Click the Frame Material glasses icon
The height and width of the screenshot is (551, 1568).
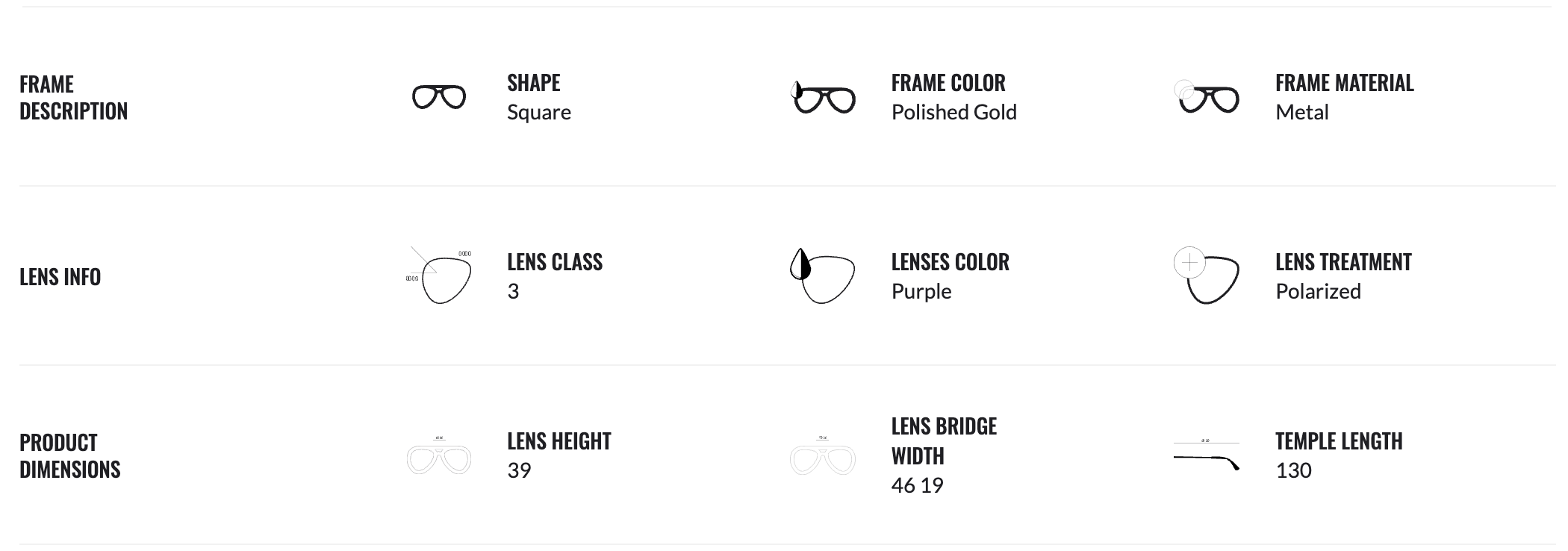[x=1207, y=98]
